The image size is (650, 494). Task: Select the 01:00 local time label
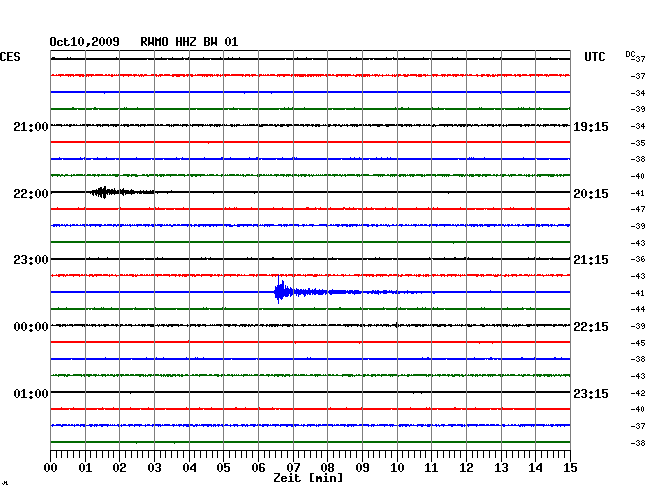click(31, 393)
